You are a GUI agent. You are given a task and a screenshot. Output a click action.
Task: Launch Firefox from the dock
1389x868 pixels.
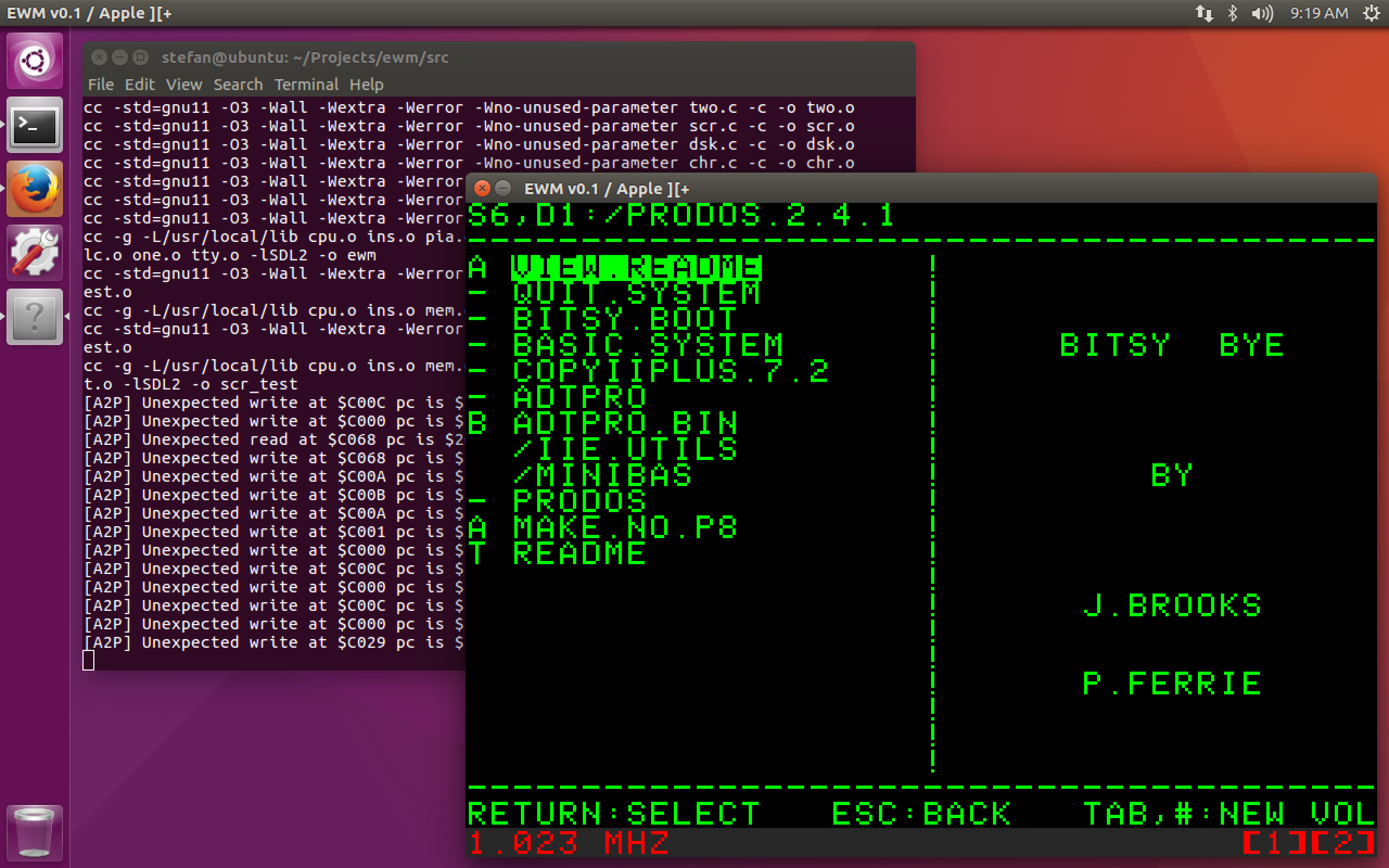34,189
